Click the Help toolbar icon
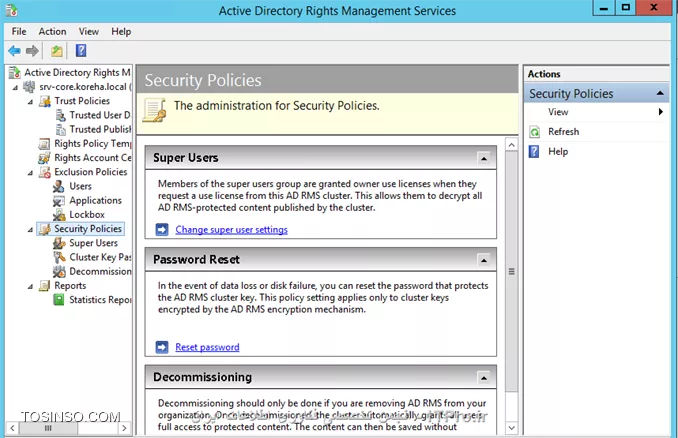 tap(81, 51)
